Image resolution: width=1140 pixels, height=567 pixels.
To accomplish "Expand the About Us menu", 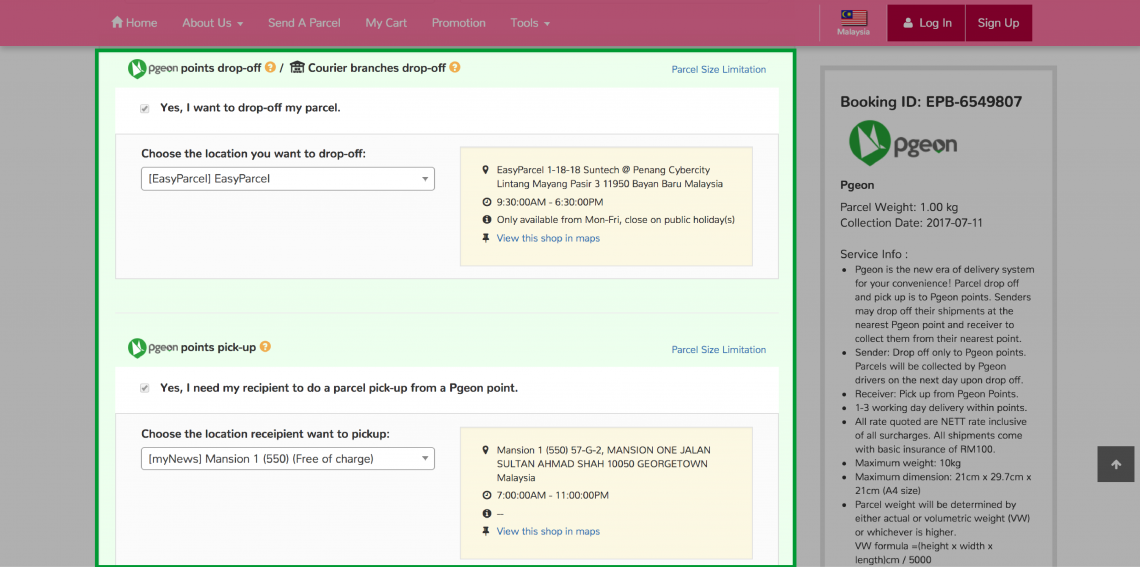I will pyautogui.click(x=213, y=23).
